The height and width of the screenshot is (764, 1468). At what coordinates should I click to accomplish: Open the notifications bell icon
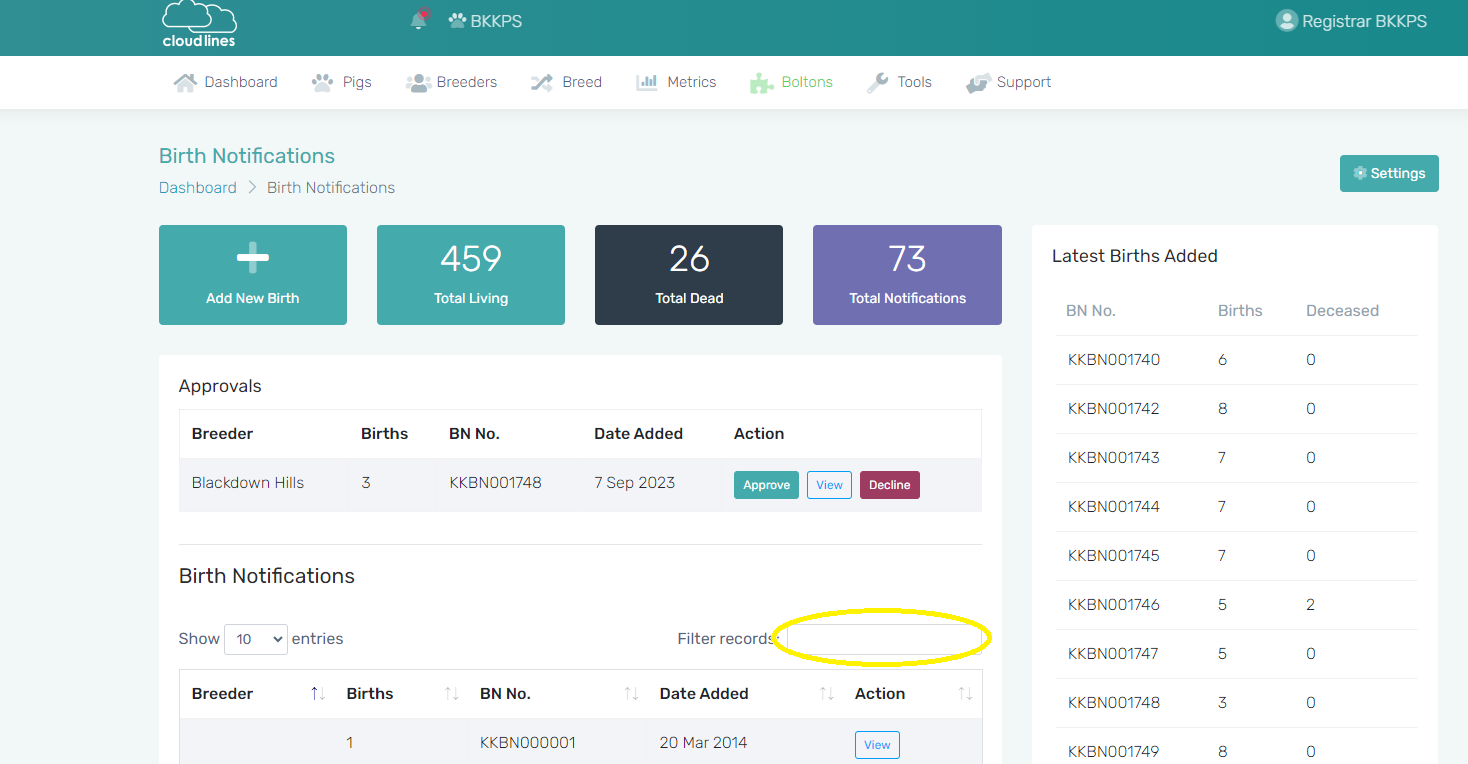[419, 20]
